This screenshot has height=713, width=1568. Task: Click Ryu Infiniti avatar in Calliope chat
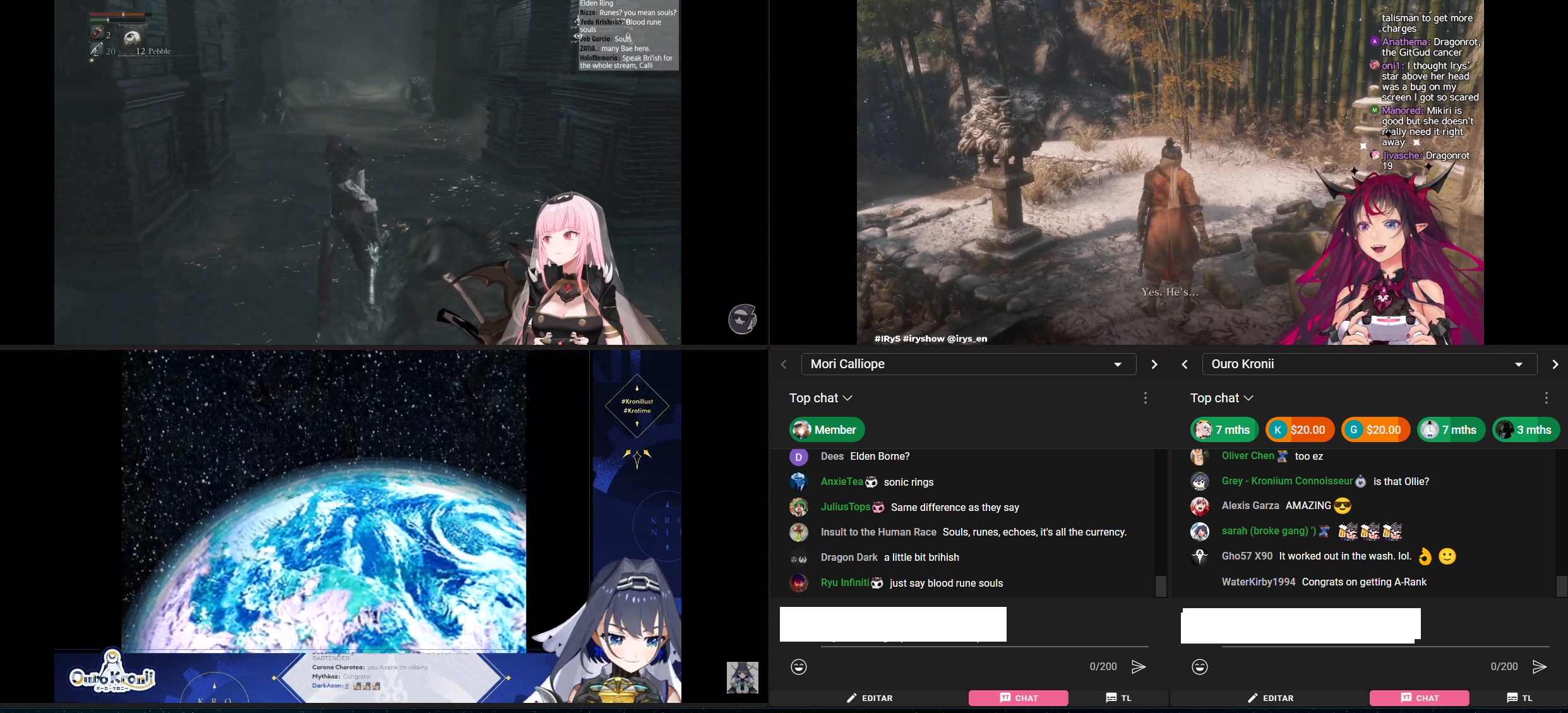[x=799, y=583]
